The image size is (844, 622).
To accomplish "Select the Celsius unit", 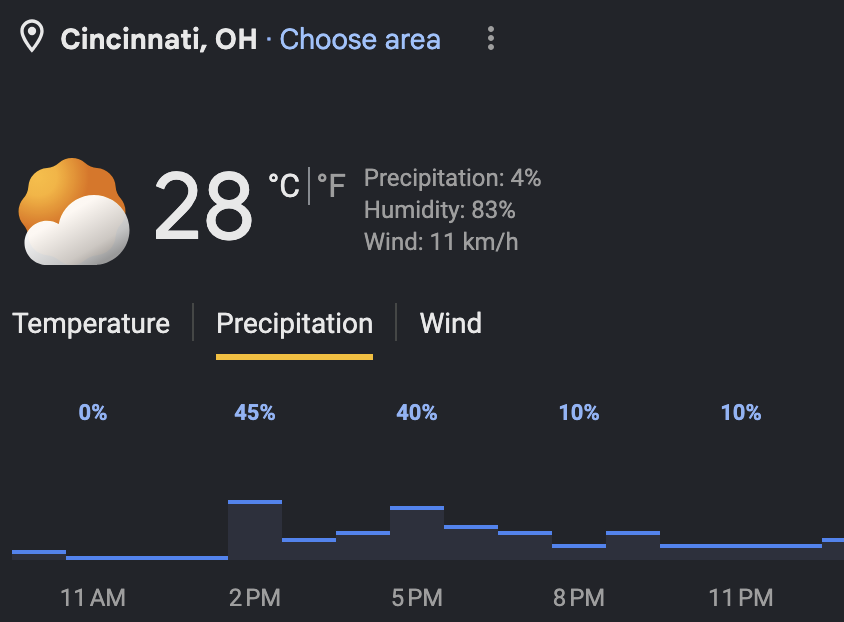I will pos(284,186).
